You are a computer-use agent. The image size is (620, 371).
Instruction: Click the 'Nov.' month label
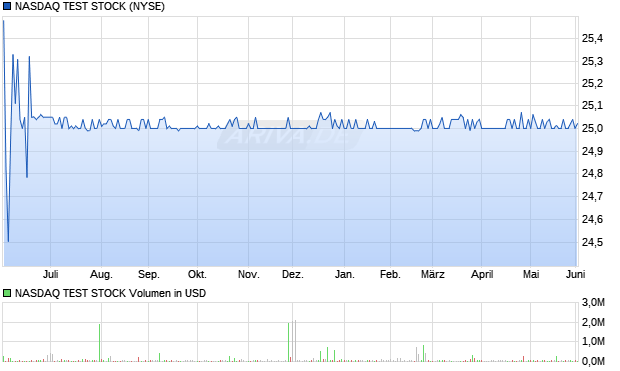249,274
